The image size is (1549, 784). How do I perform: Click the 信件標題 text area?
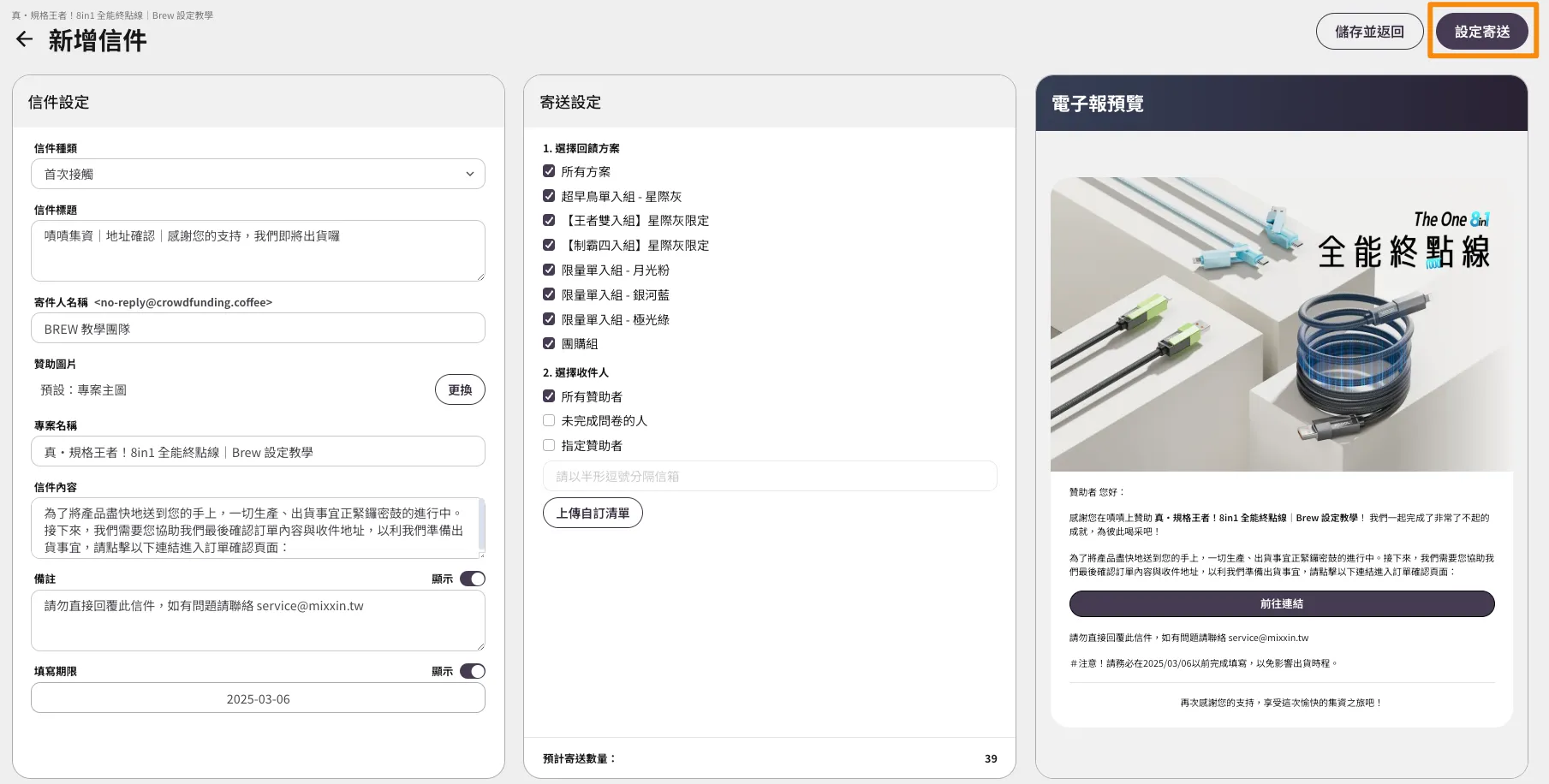pyautogui.click(x=258, y=250)
